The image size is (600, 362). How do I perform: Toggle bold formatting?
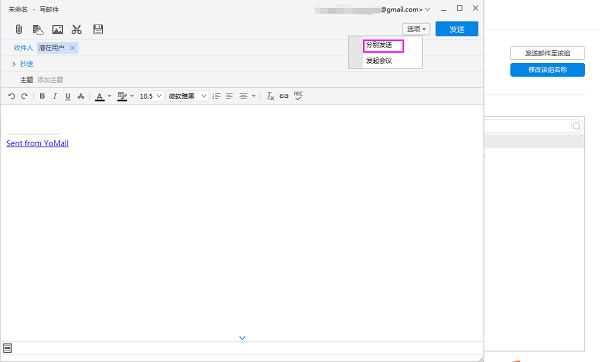[x=42, y=96]
